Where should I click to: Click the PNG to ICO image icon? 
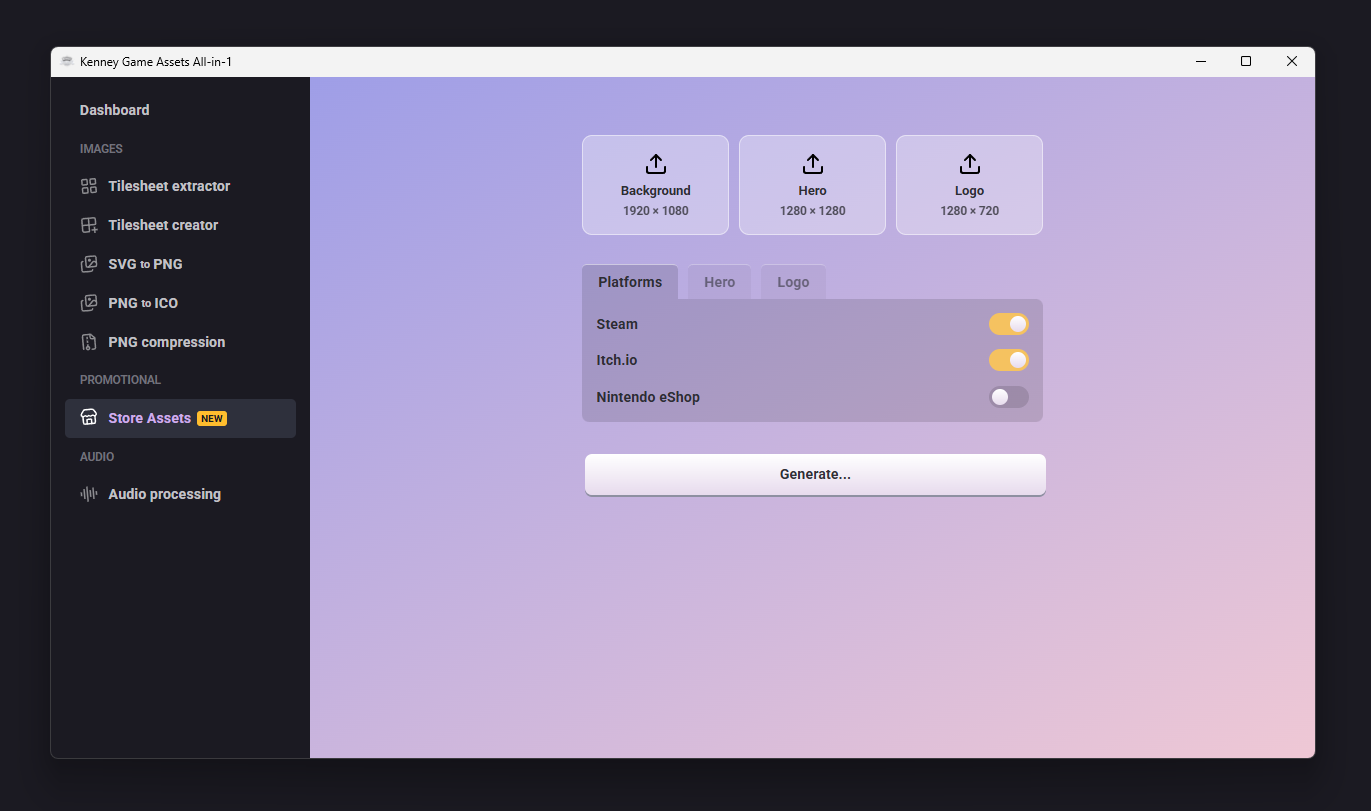pyautogui.click(x=89, y=303)
